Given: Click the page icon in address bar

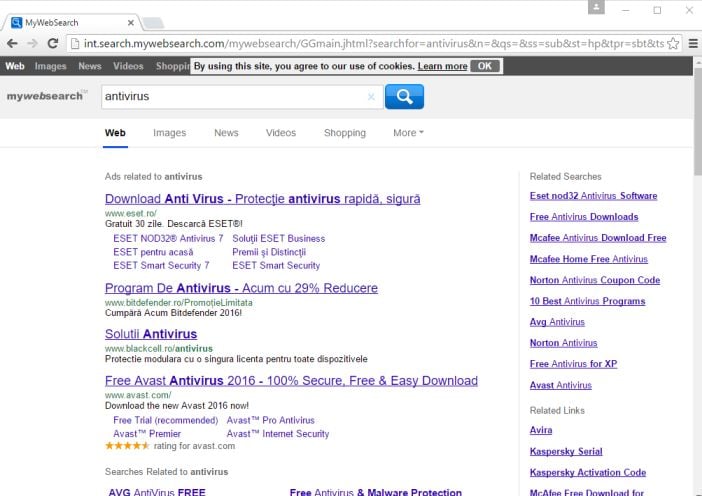Looking at the screenshot, I should point(75,43).
